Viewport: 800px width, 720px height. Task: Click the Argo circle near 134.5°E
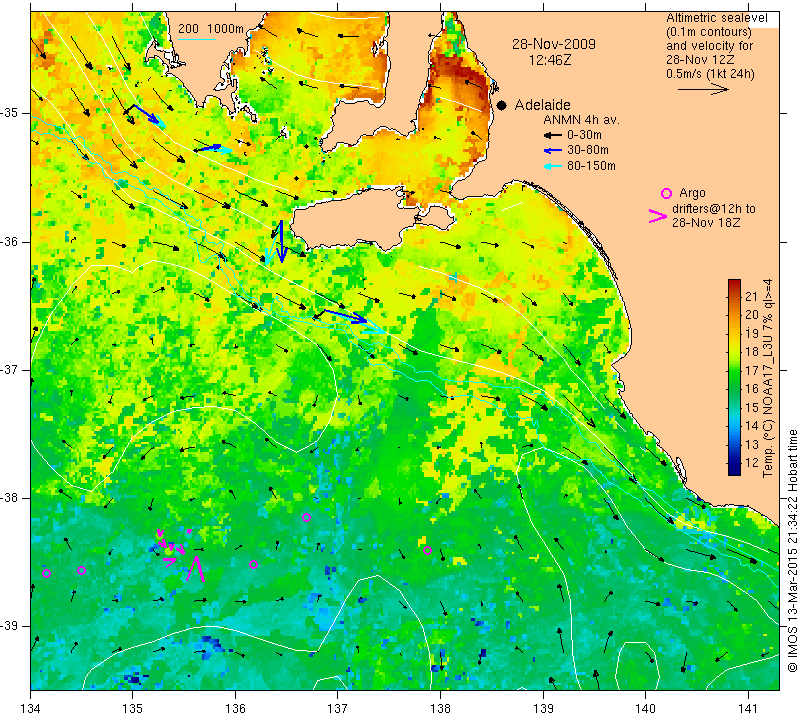(81, 570)
